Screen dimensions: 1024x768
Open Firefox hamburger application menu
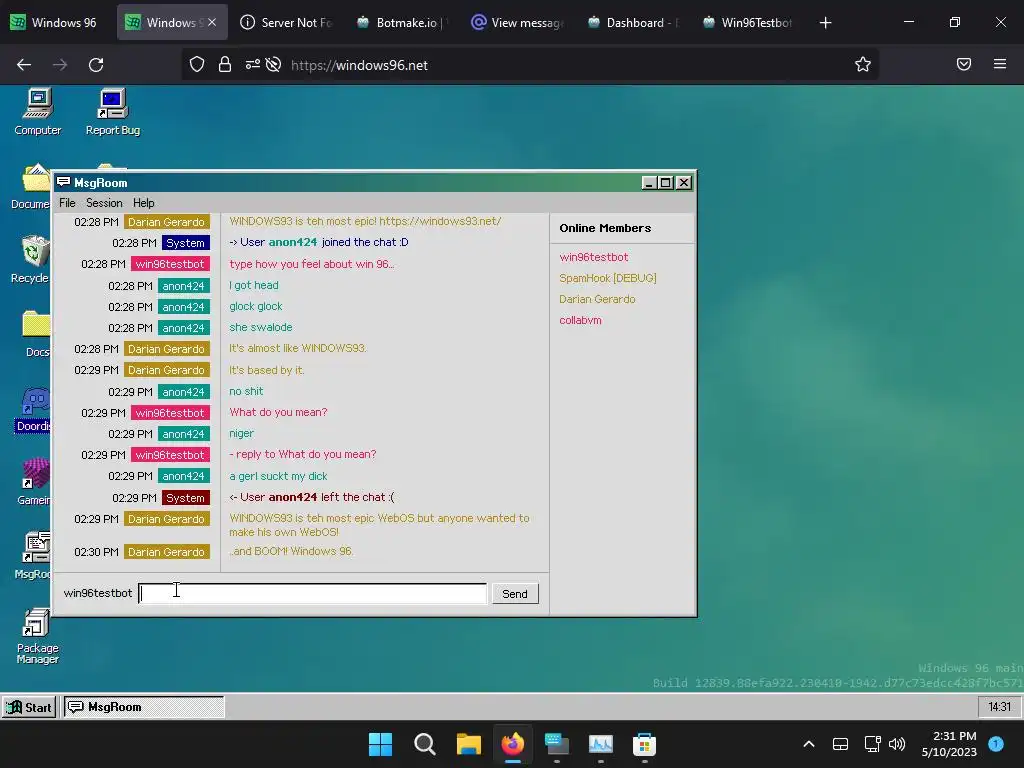tap(1000, 64)
